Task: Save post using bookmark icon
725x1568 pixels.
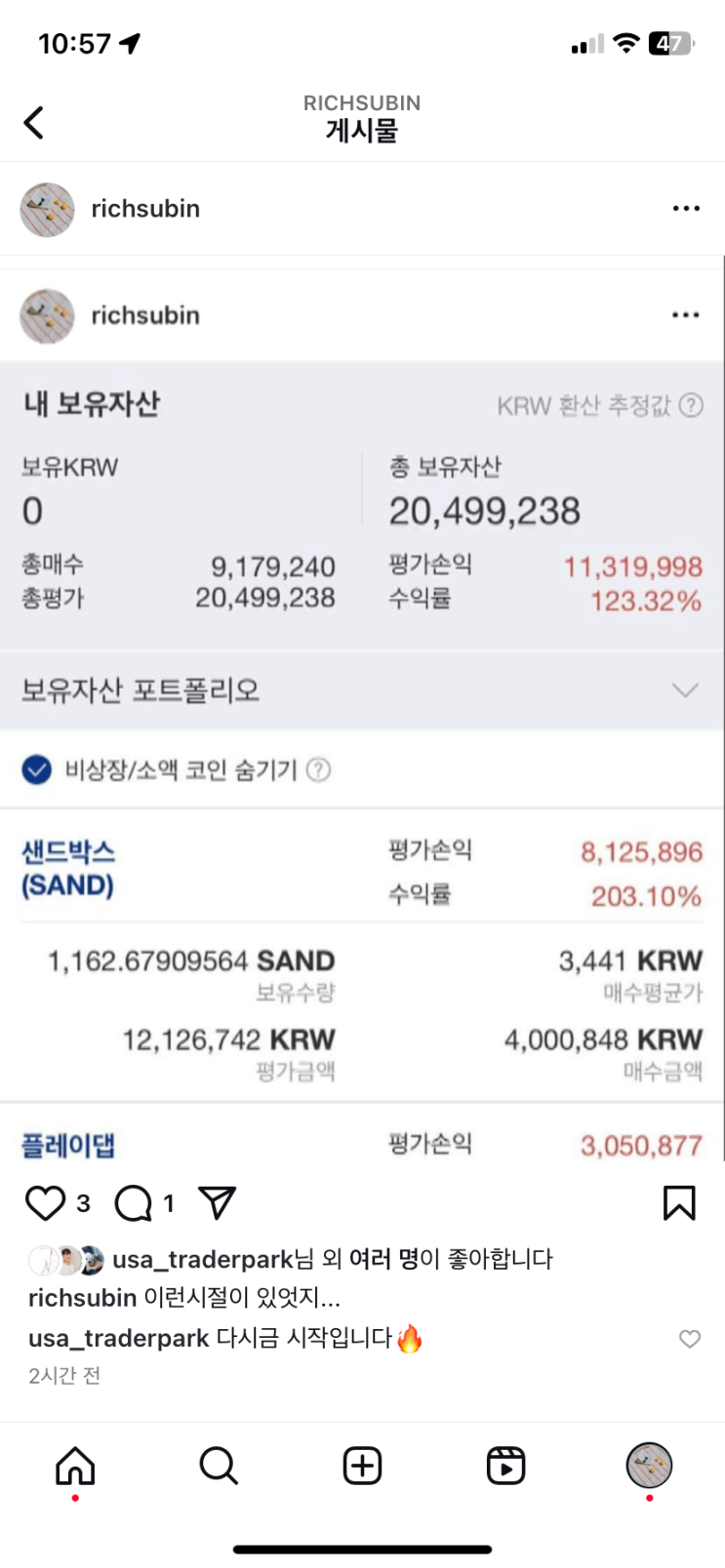Action: (x=679, y=1203)
